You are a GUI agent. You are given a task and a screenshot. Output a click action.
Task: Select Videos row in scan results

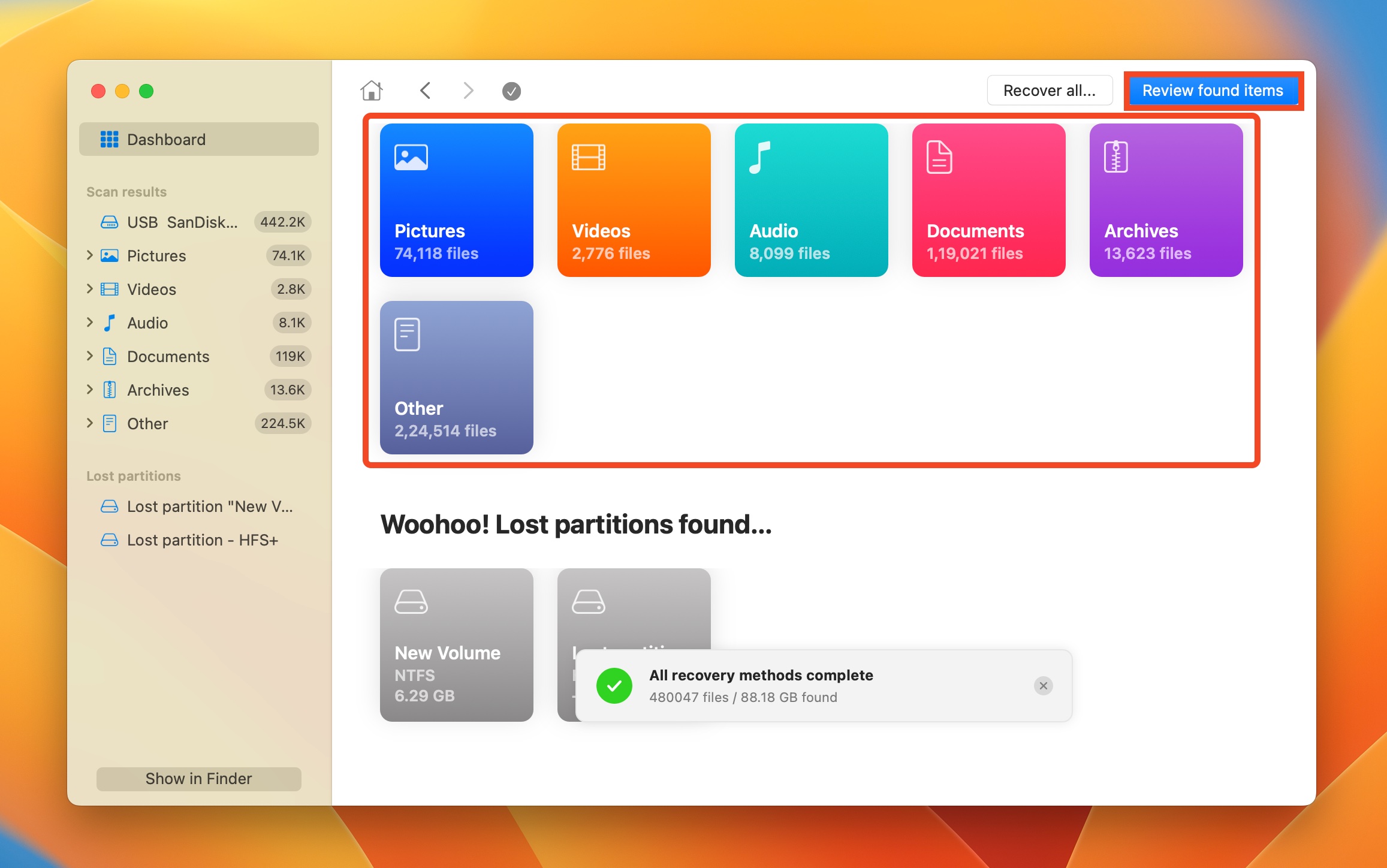pos(199,290)
